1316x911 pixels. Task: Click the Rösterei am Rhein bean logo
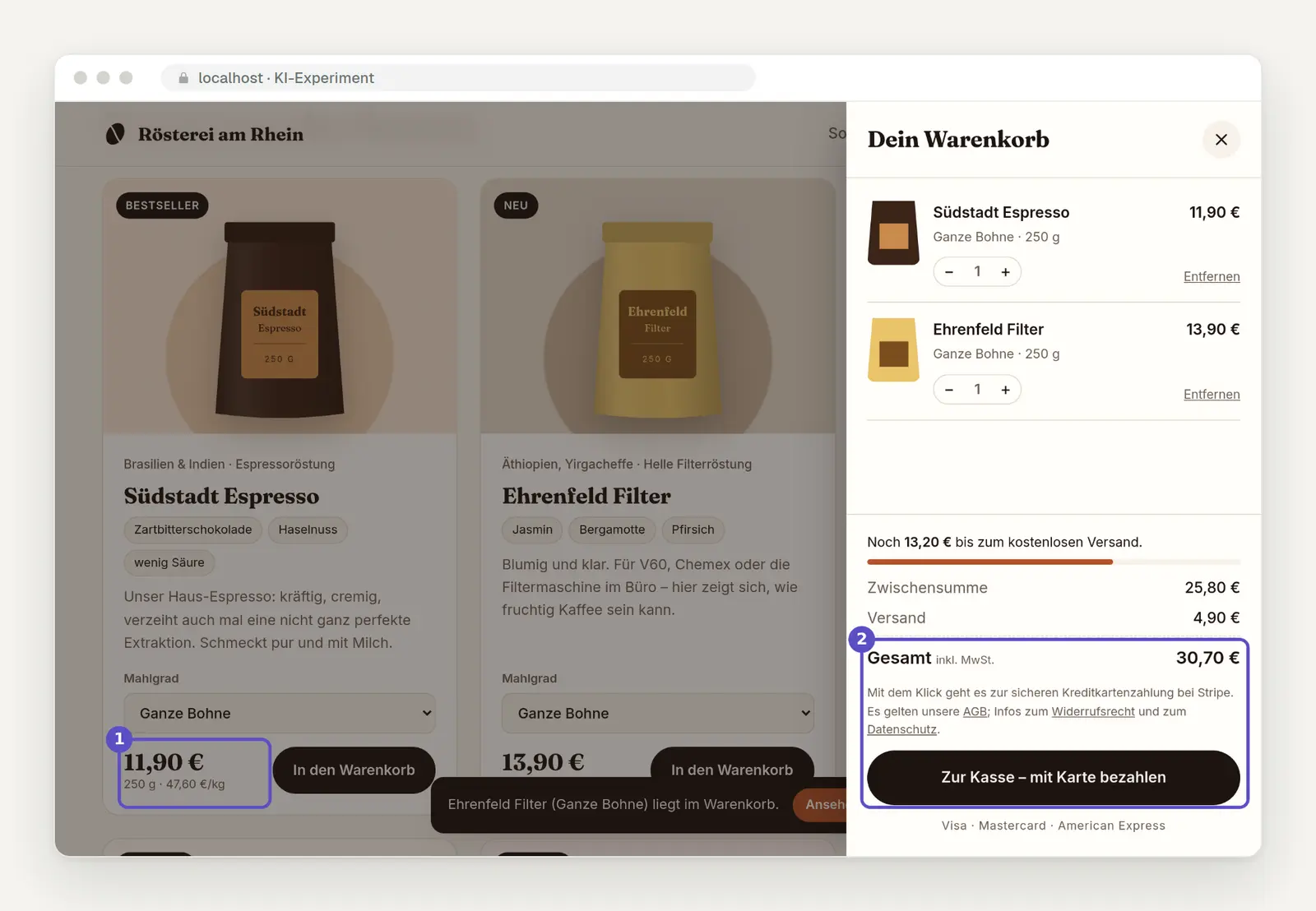click(115, 134)
